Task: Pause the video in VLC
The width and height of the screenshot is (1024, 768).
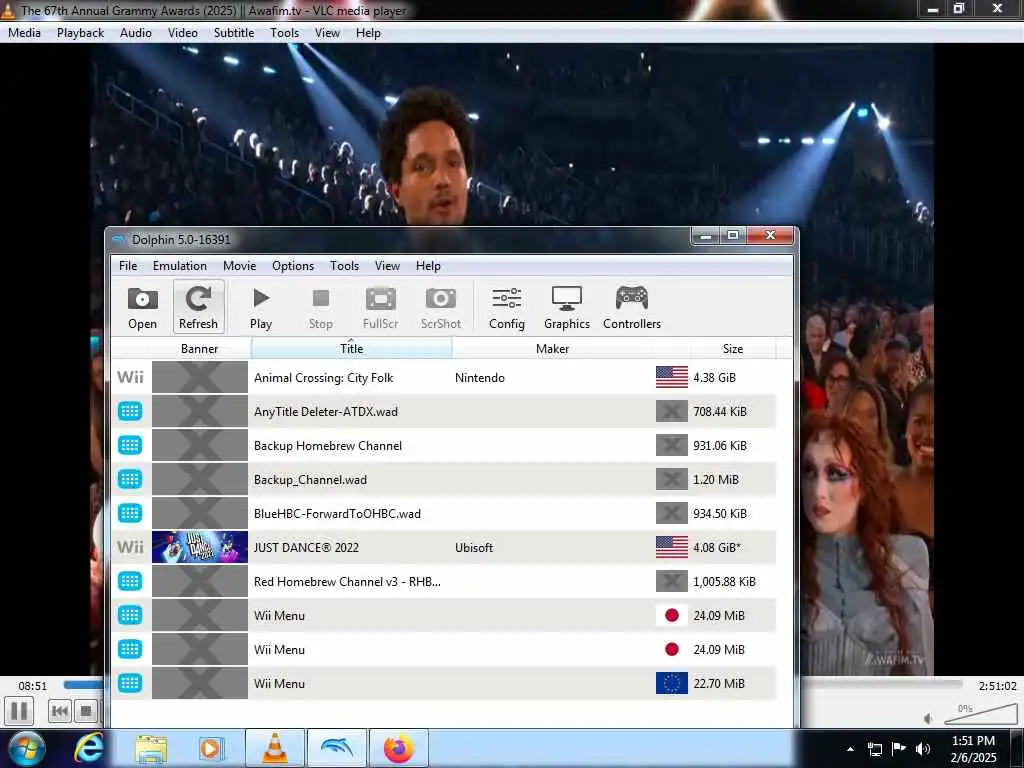Action: coord(19,711)
